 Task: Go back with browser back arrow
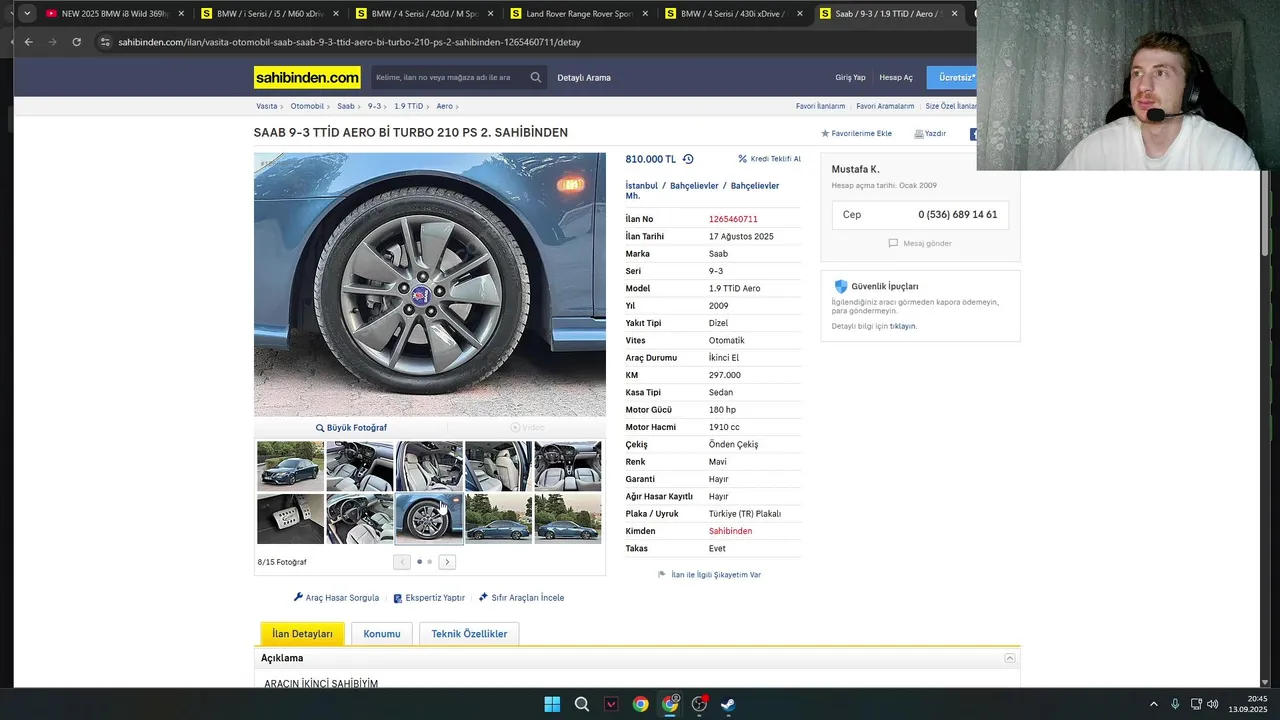click(x=28, y=42)
